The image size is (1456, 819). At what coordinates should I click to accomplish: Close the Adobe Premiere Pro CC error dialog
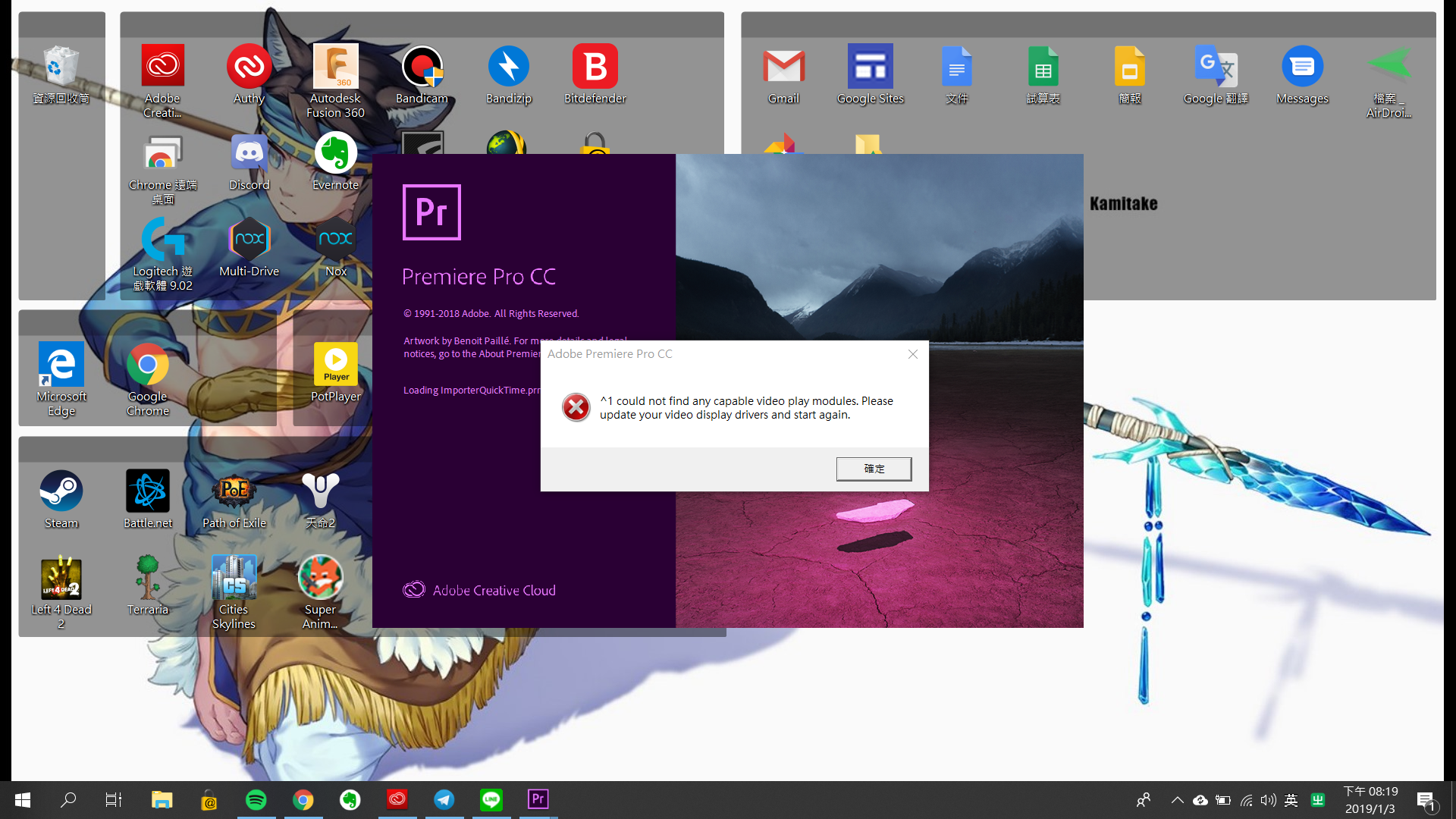click(x=913, y=354)
